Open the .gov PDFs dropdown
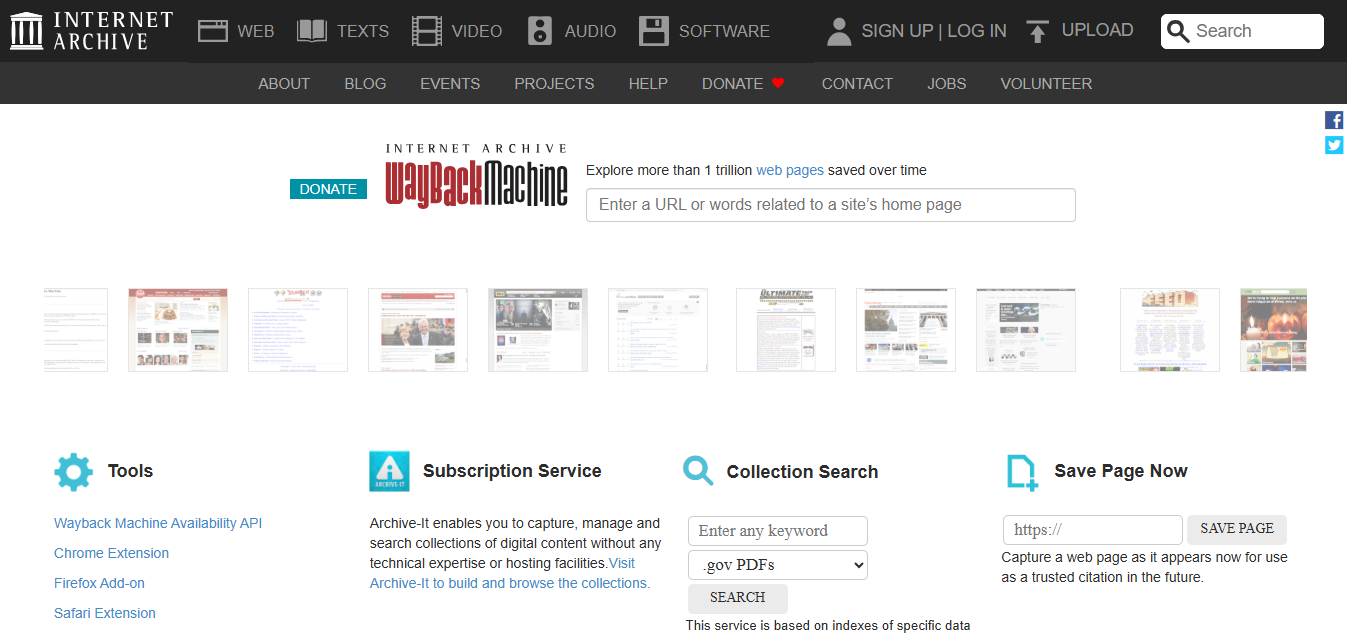1347x636 pixels. point(777,564)
